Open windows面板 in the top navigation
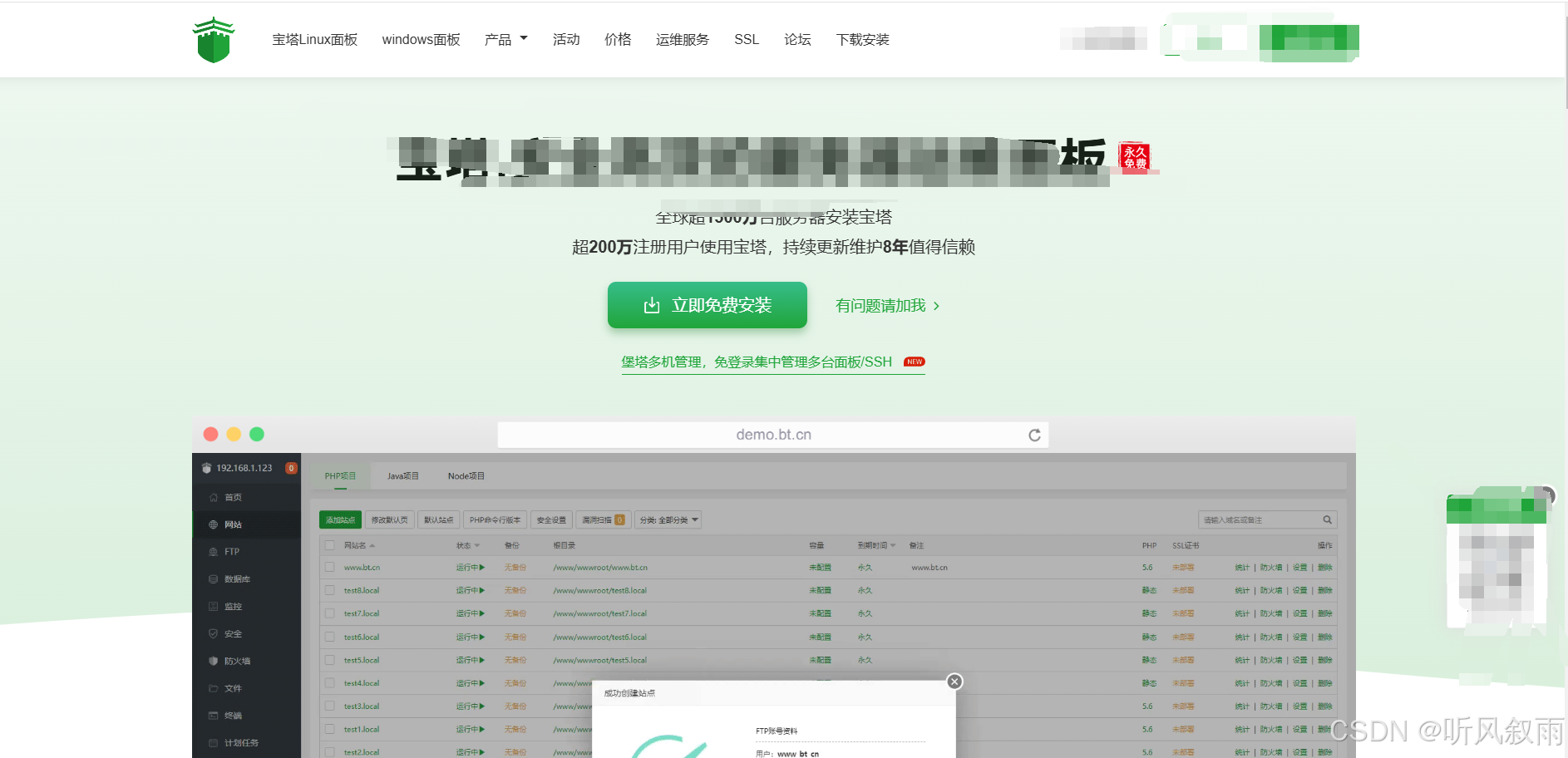 coord(421,39)
